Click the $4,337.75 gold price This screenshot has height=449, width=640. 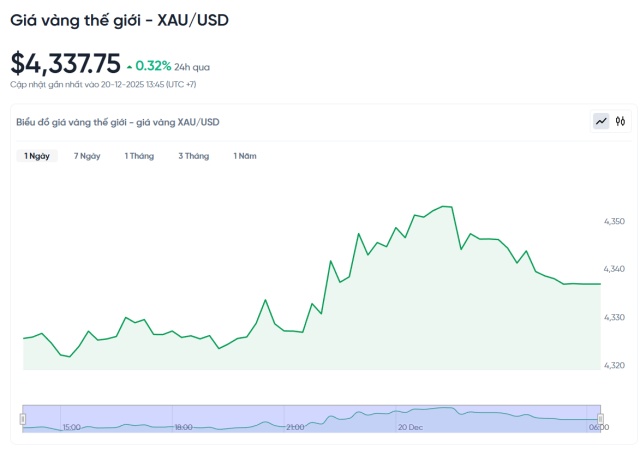coord(65,63)
